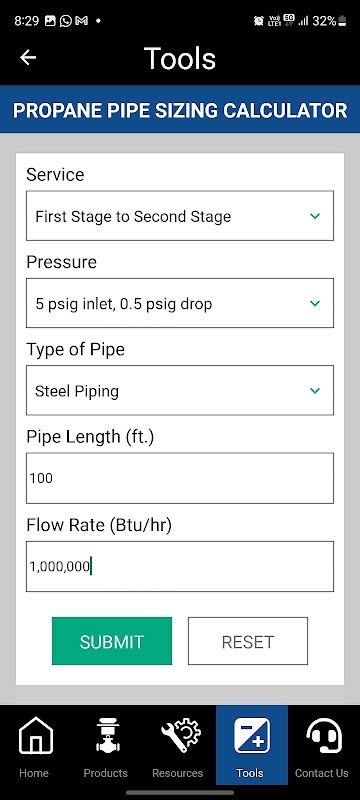Open the Type of Pipe dropdown
Image resolution: width=360 pixels, height=800 pixels.
pos(180,390)
